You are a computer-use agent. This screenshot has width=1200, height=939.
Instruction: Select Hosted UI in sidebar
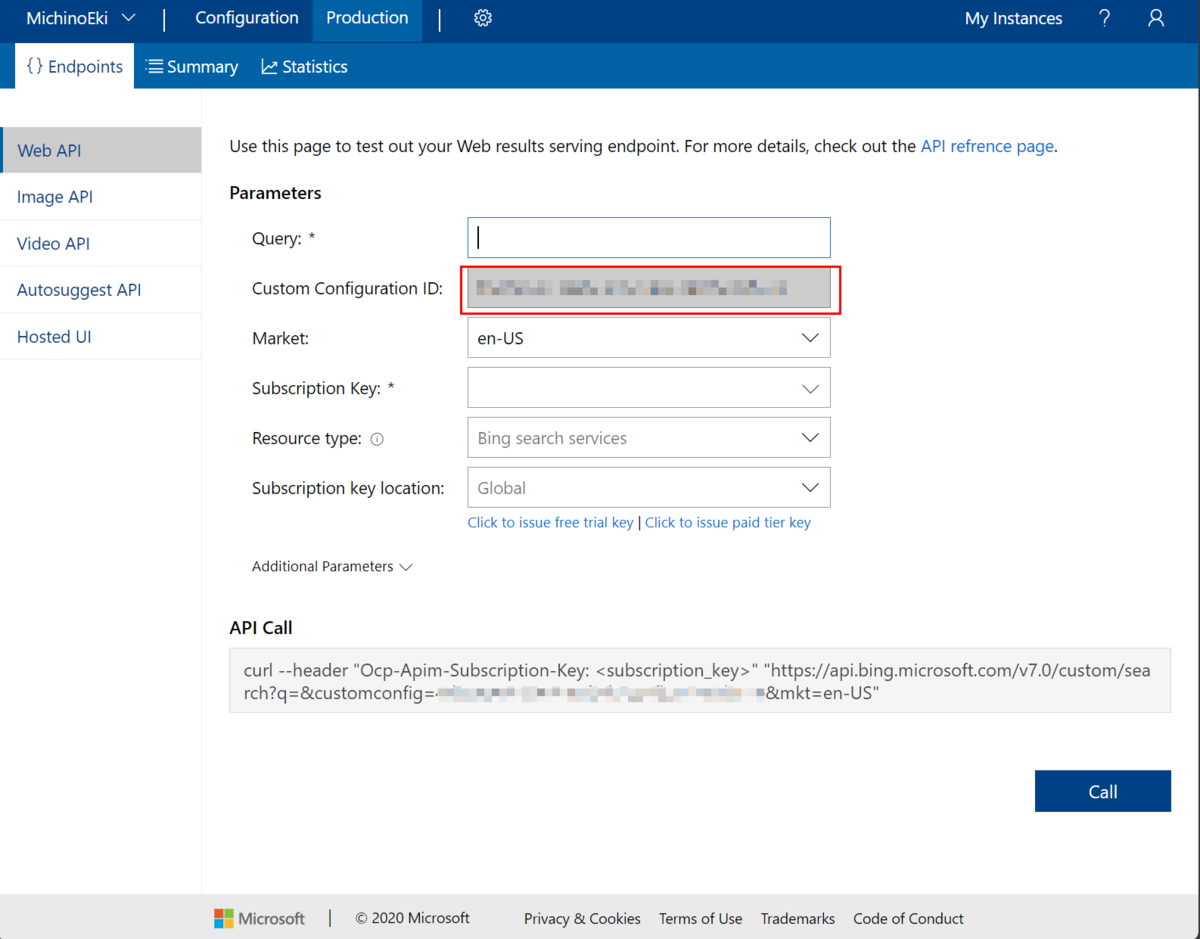pyautogui.click(x=100, y=336)
